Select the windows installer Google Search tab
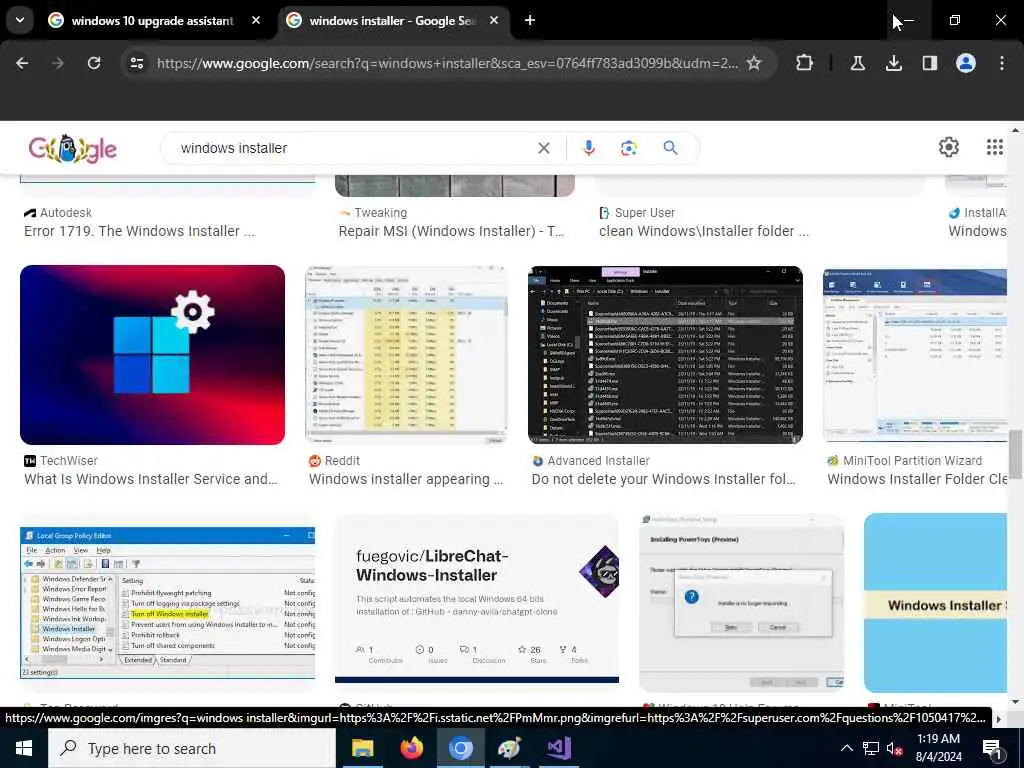This screenshot has width=1024, height=768. [x=392, y=21]
